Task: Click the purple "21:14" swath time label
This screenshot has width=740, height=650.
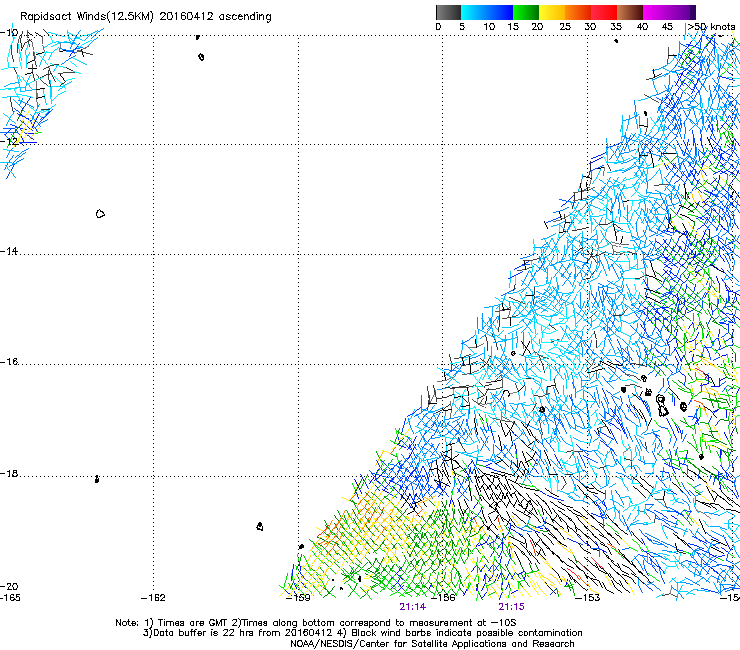Action: pyautogui.click(x=412, y=607)
